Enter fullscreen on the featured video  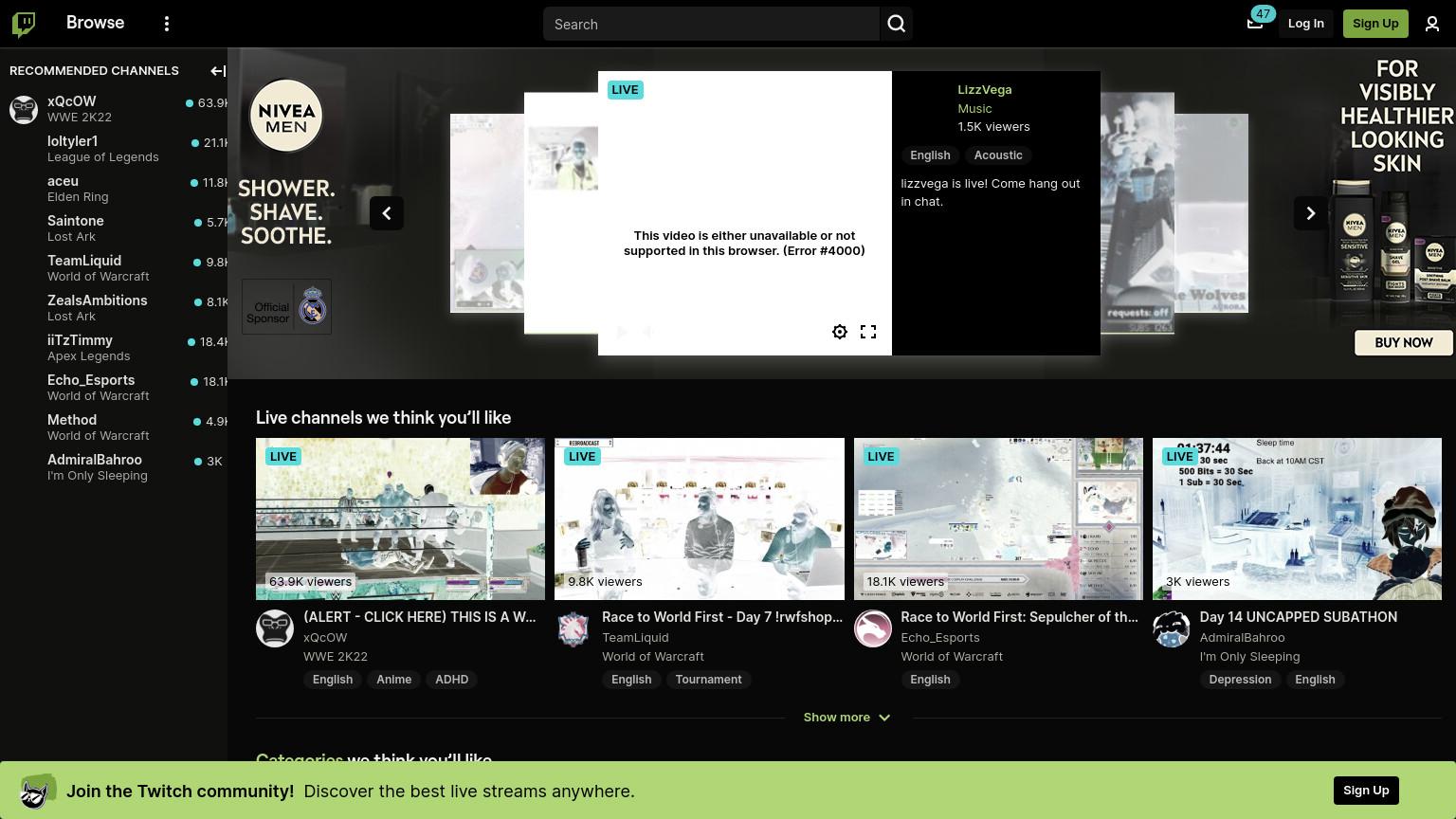(868, 332)
